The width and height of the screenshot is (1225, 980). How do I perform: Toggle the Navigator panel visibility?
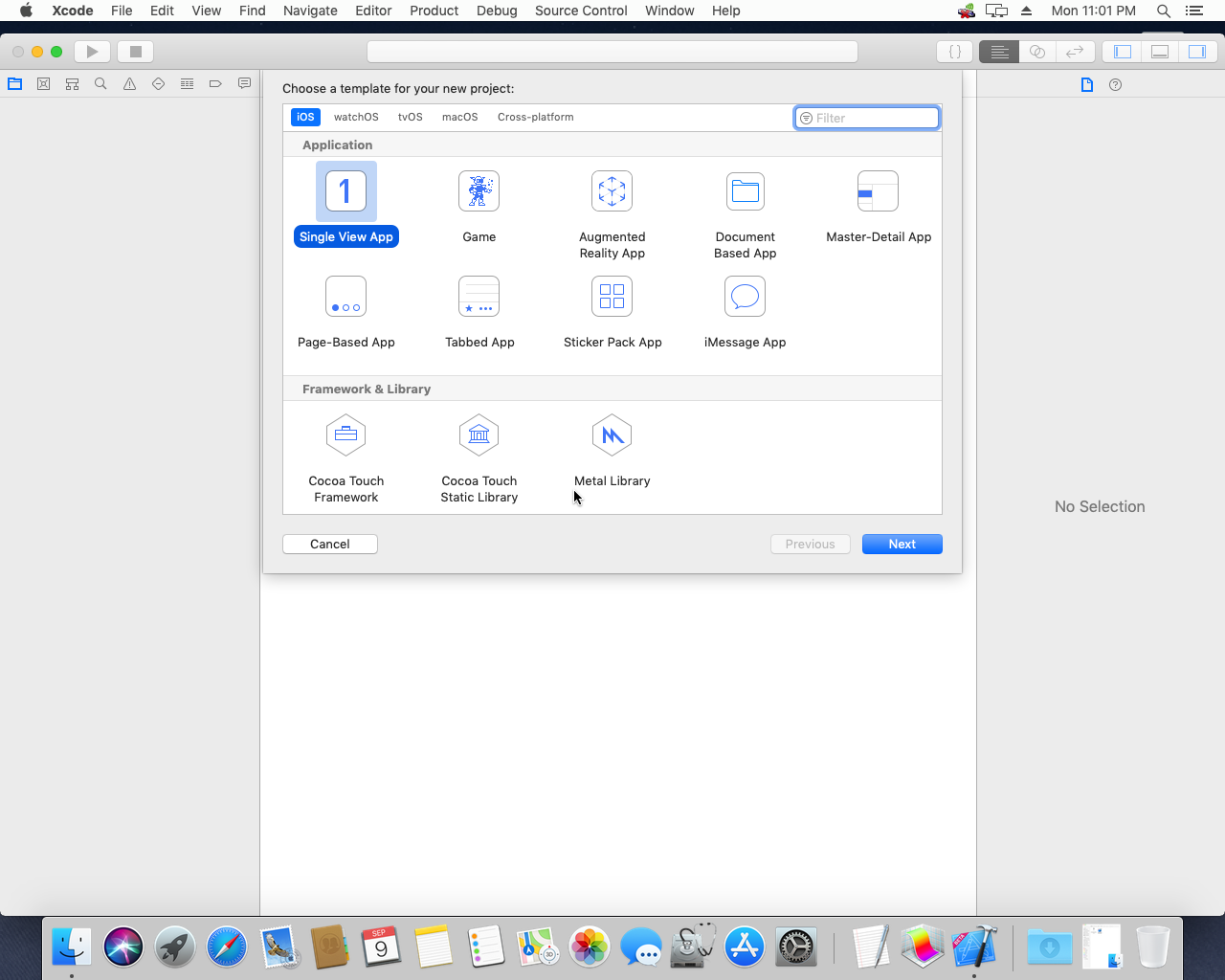[1122, 52]
